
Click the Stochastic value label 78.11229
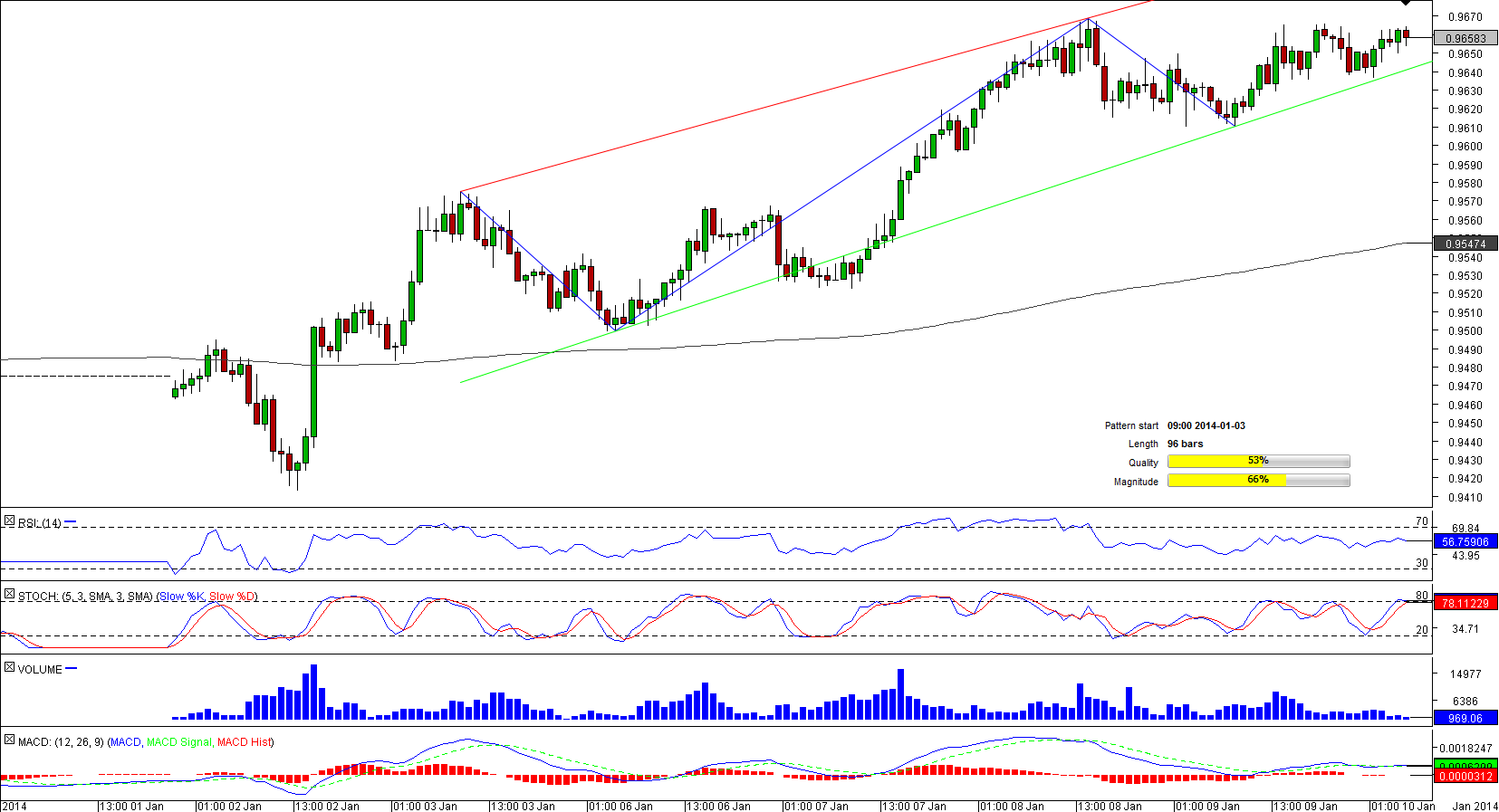(1465, 603)
